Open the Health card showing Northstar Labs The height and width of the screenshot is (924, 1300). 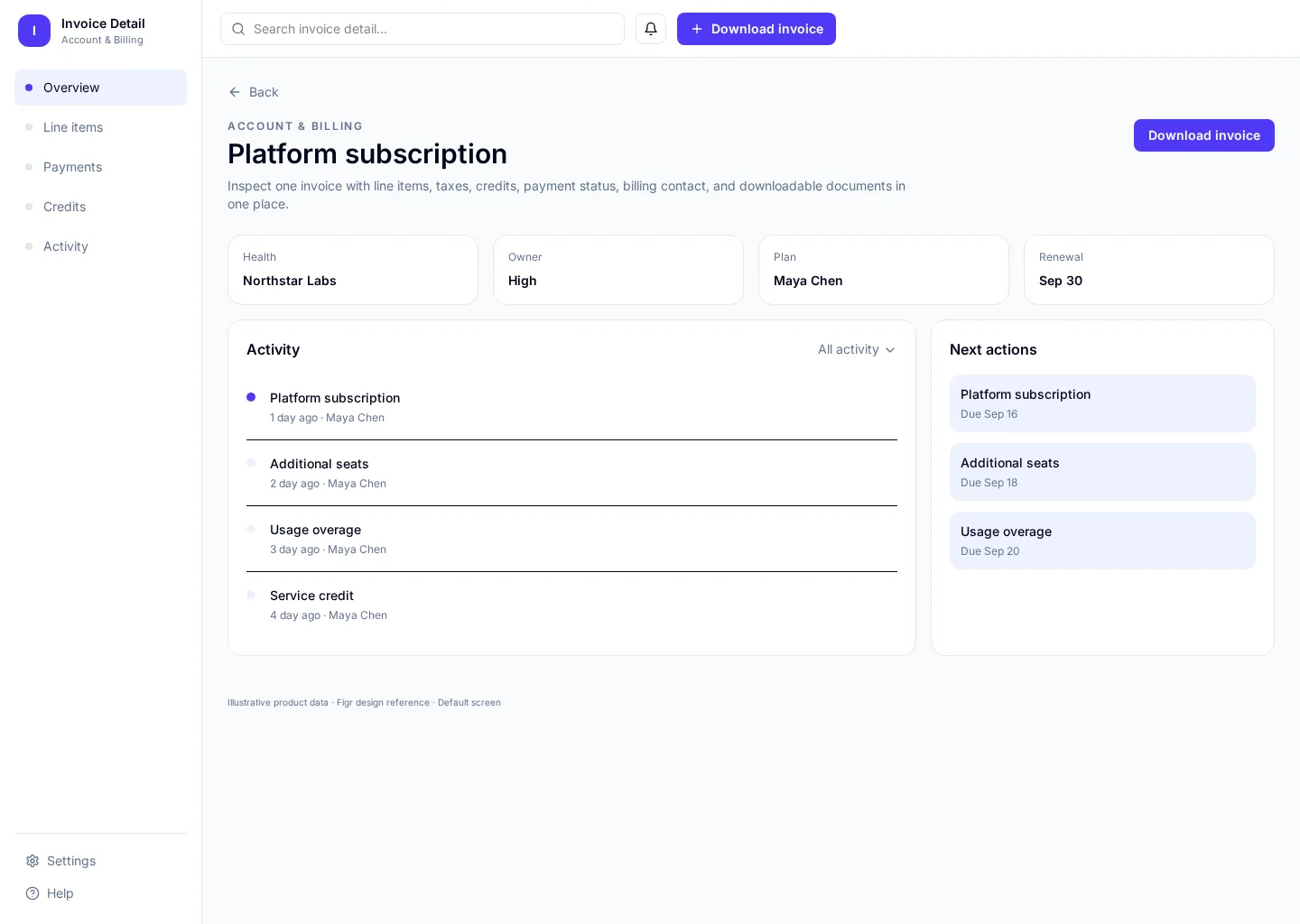click(353, 270)
